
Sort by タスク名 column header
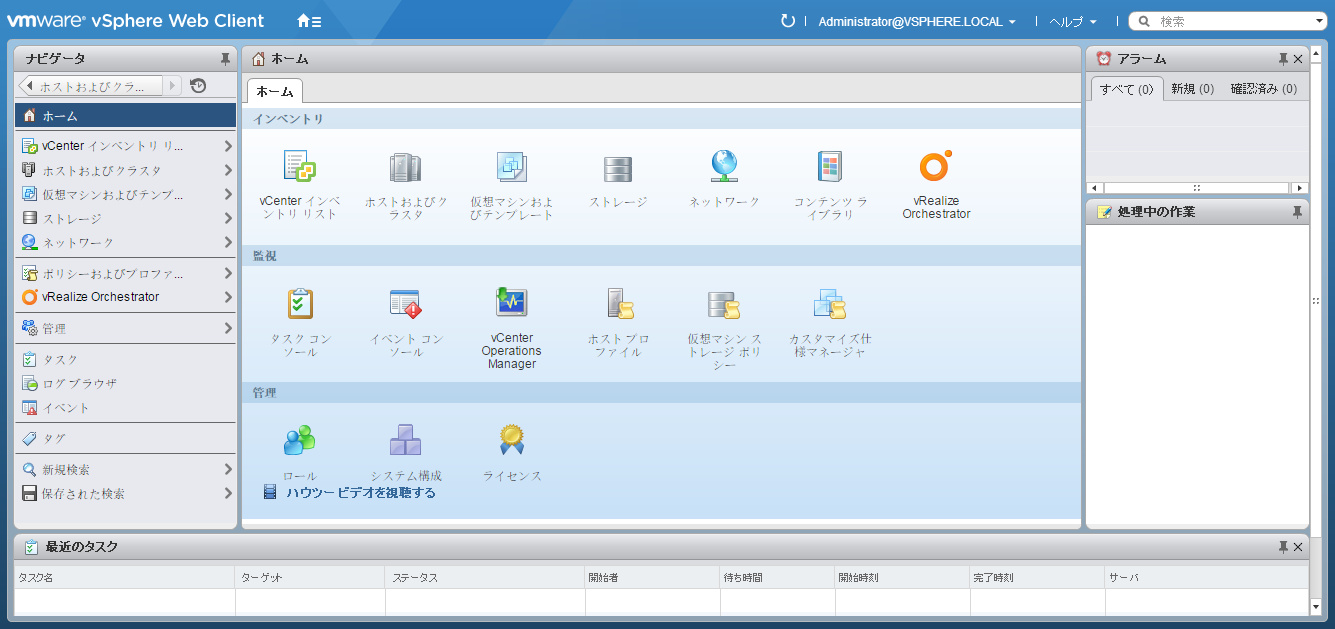pos(125,578)
